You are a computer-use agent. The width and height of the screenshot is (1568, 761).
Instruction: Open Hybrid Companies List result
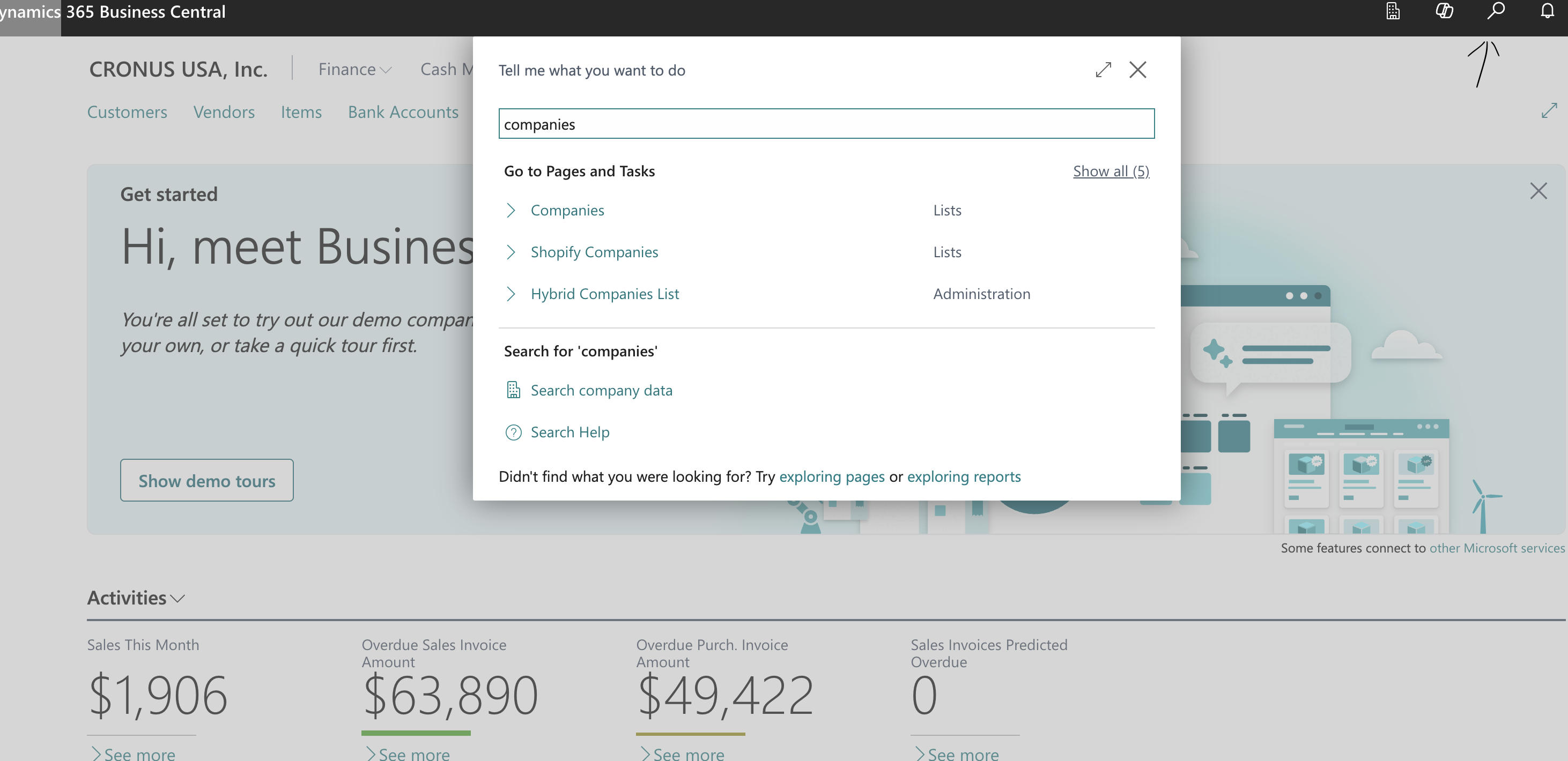(604, 294)
